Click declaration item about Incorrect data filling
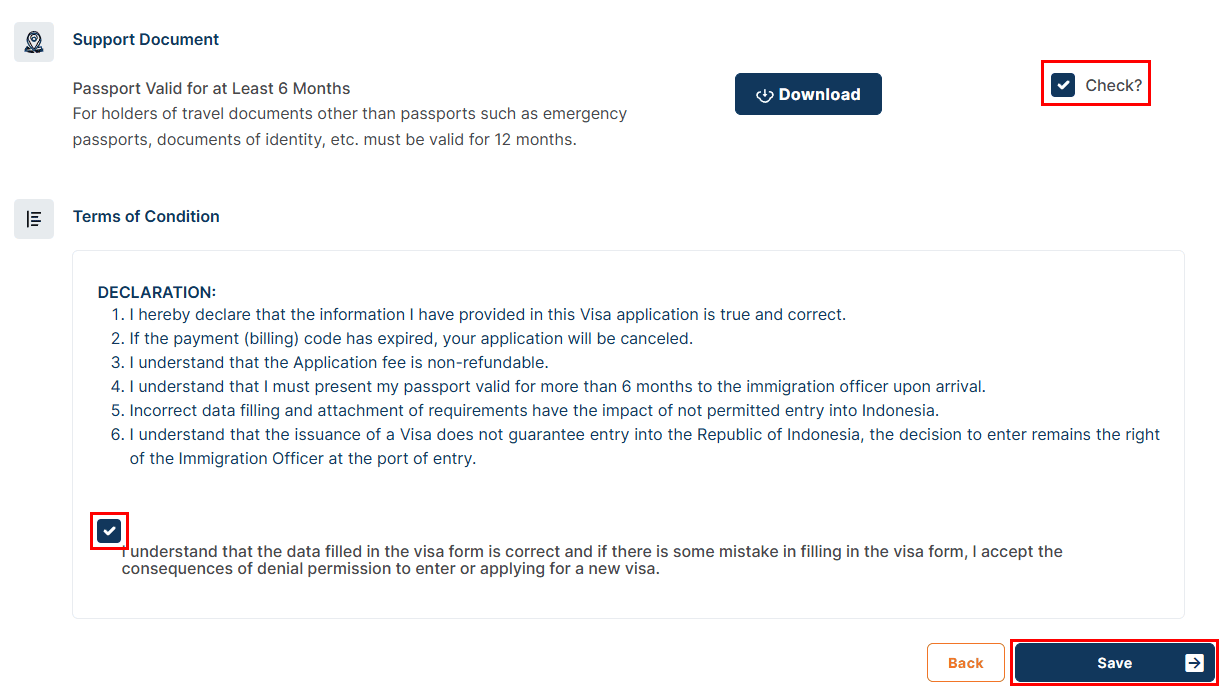Image resolution: width=1229 pixels, height=693 pixels. [533, 410]
